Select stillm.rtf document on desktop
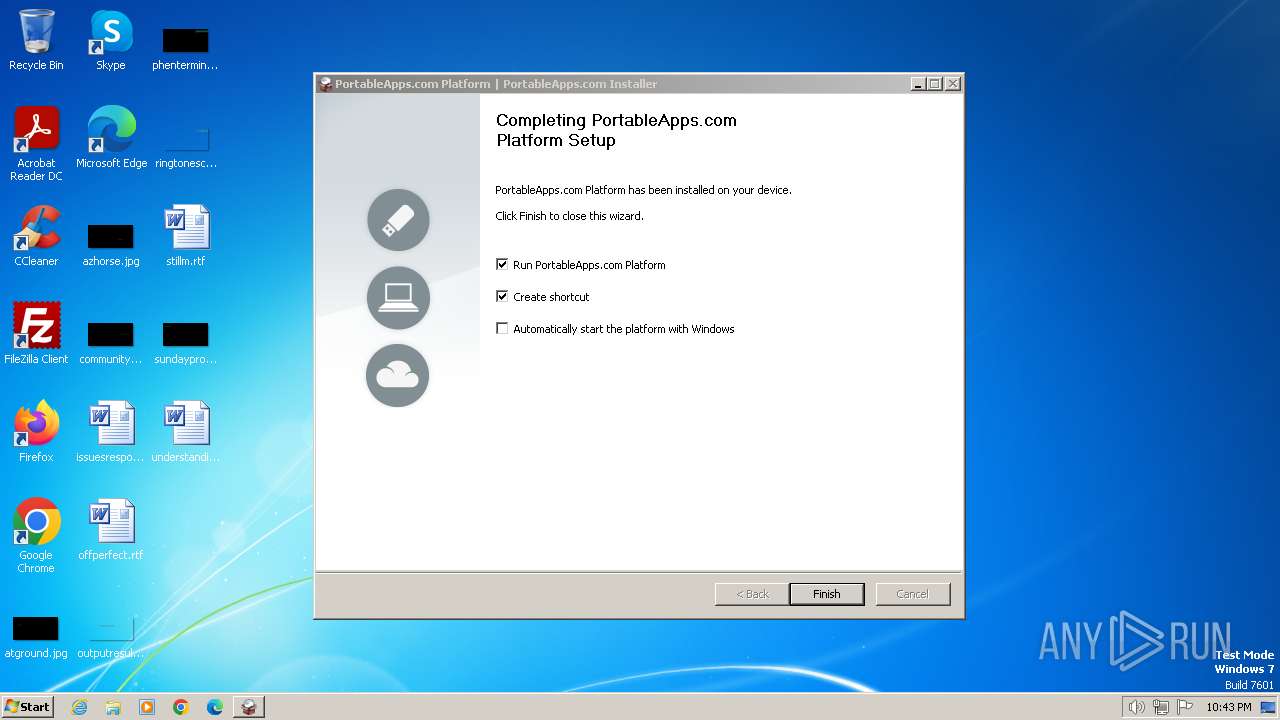This screenshot has width=1280, height=720. pos(186,237)
